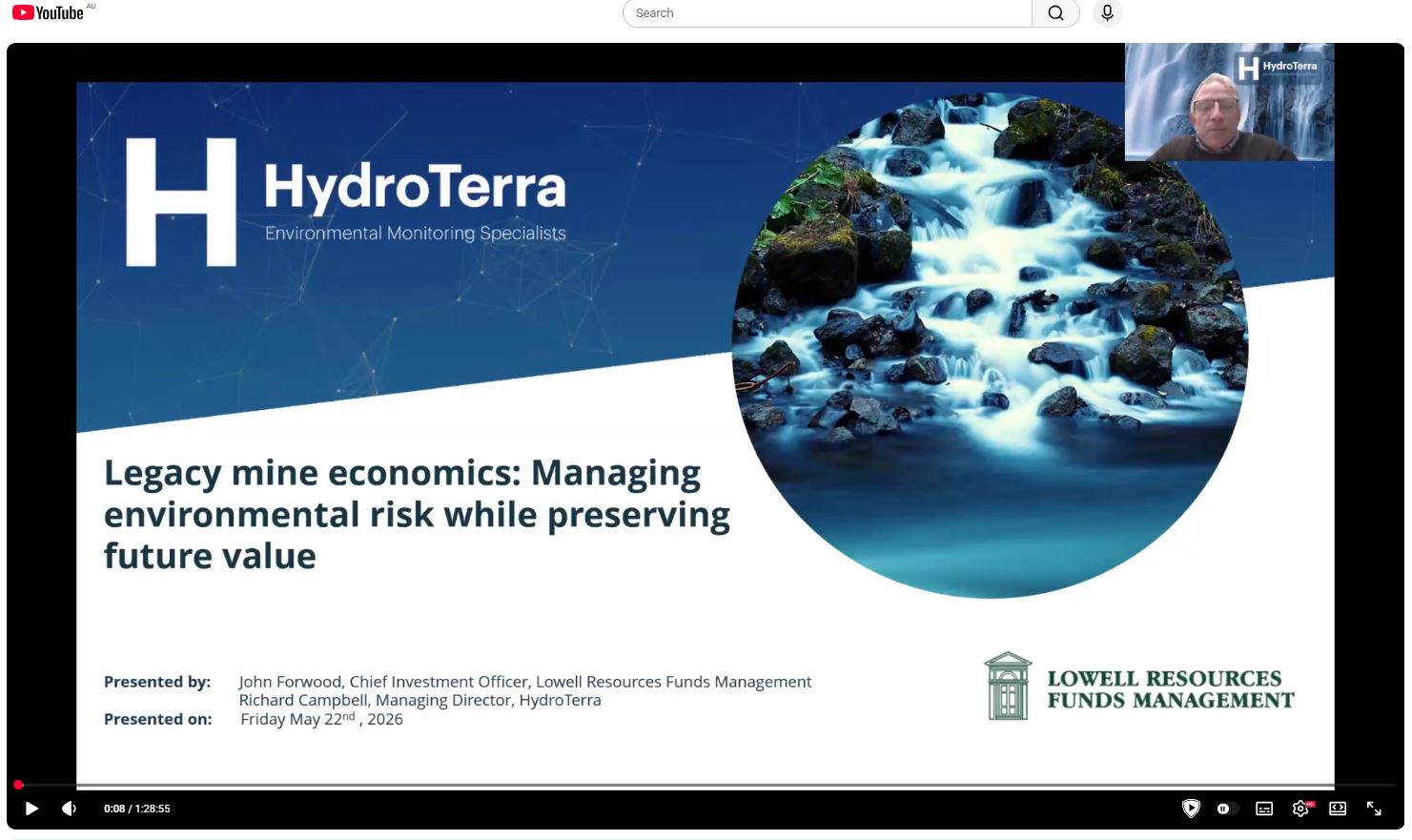Image resolution: width=1412 pixels, height=840 pixels.
Task: Click the 'Presented by:' label
Action: point(157,682)
